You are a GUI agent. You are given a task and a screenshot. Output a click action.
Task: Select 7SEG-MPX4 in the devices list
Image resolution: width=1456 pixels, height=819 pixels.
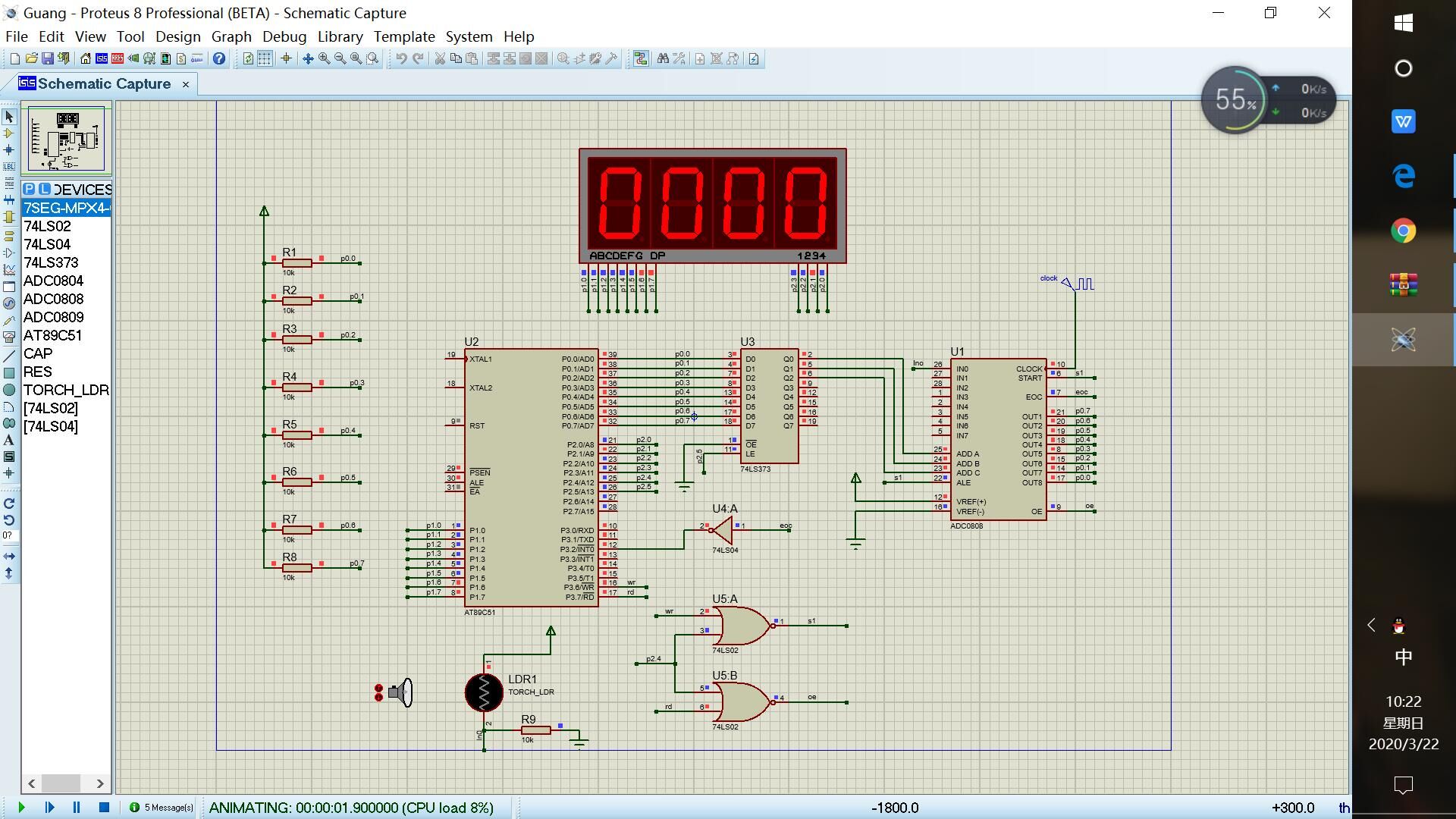(x=67, y=208)
